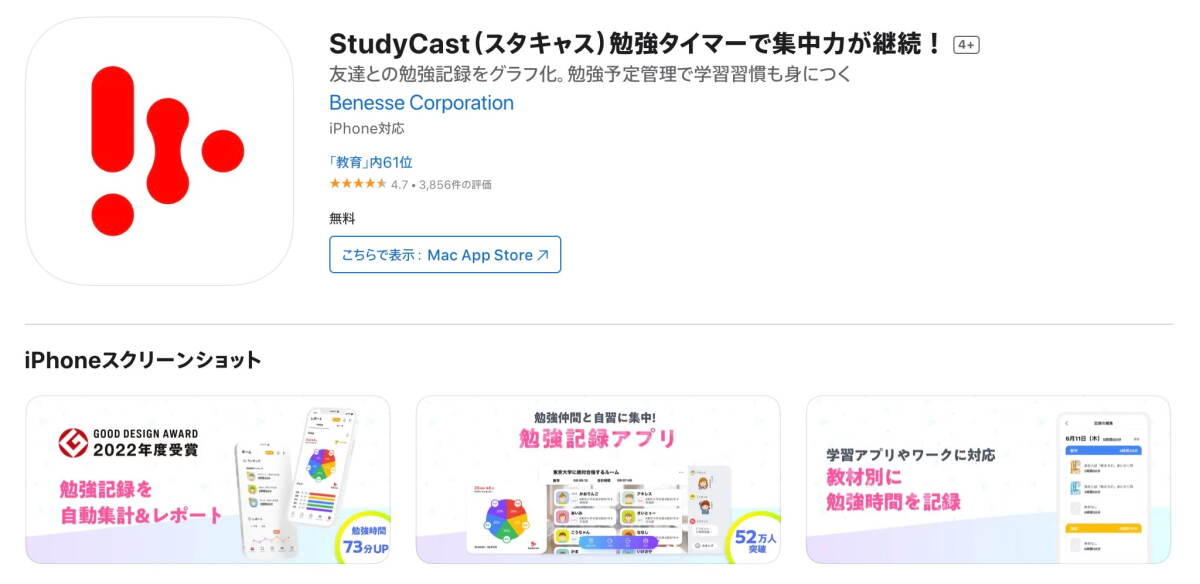Click アキレス's avatar icon
Image resolution: width=1200 pixels, height=584 pixels.
[x=628, y=495]
